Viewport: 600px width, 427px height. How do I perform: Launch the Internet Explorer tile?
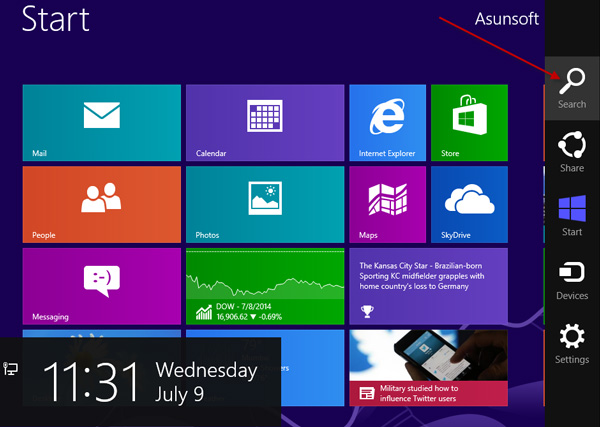pos(387,122)
